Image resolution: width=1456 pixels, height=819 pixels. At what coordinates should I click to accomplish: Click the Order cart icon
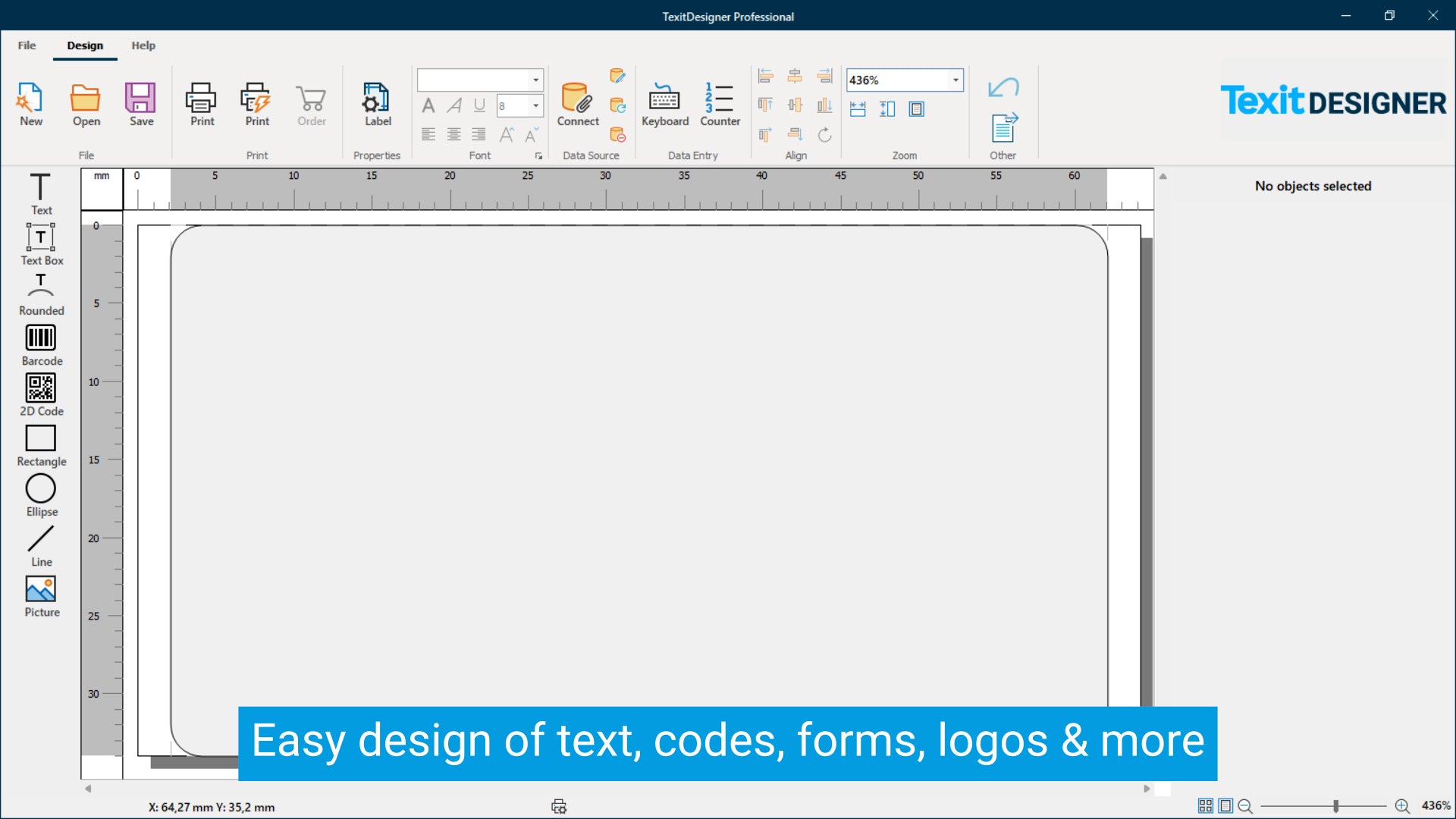[312, 104]
